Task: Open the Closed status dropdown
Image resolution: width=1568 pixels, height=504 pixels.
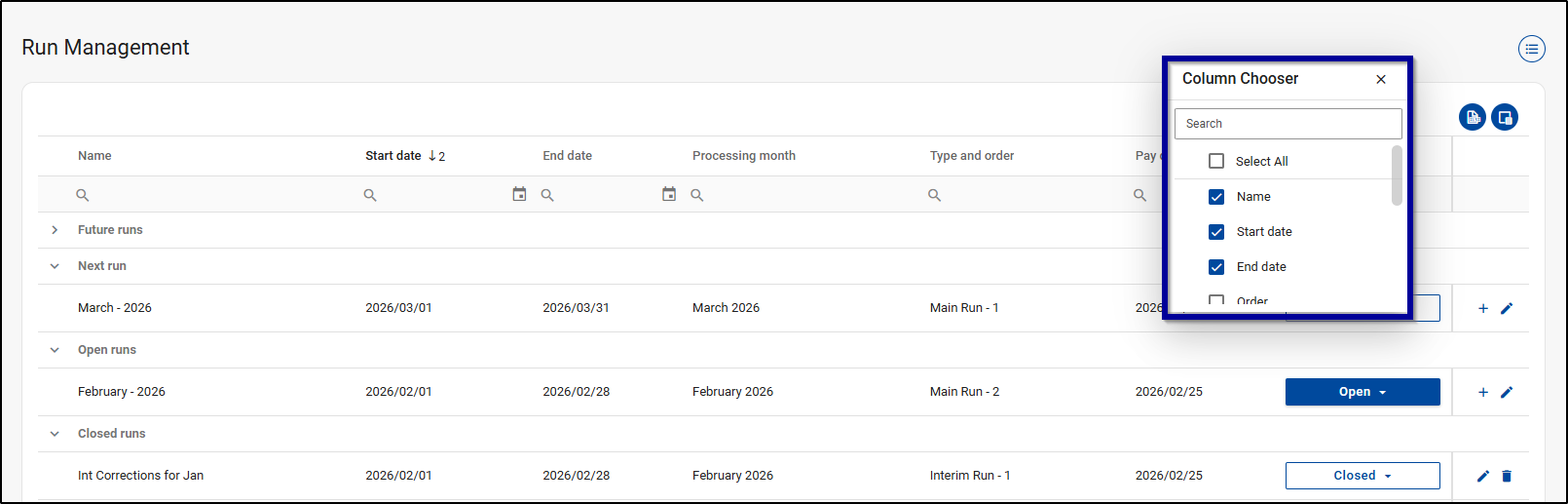Action: [x=1362, y=476]
